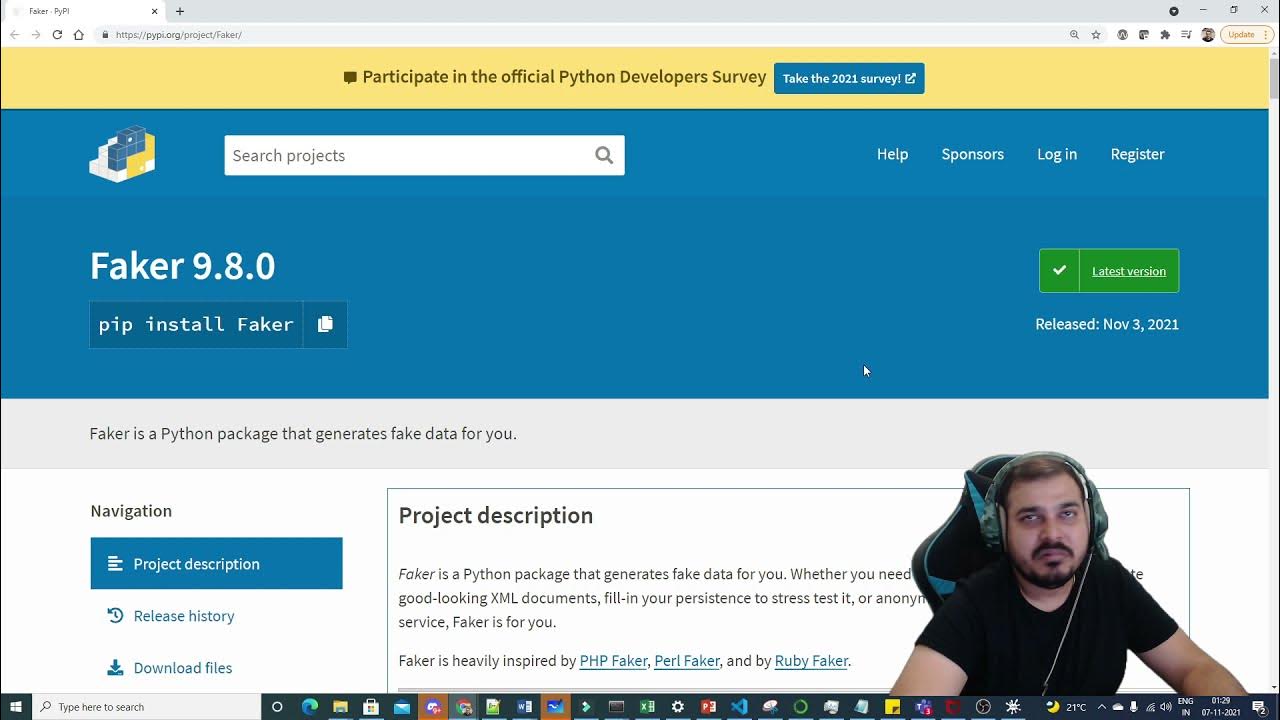Open Cortana circle on taskbar
The width and height of the screenshot is (1280, 720).
[277, 707]
